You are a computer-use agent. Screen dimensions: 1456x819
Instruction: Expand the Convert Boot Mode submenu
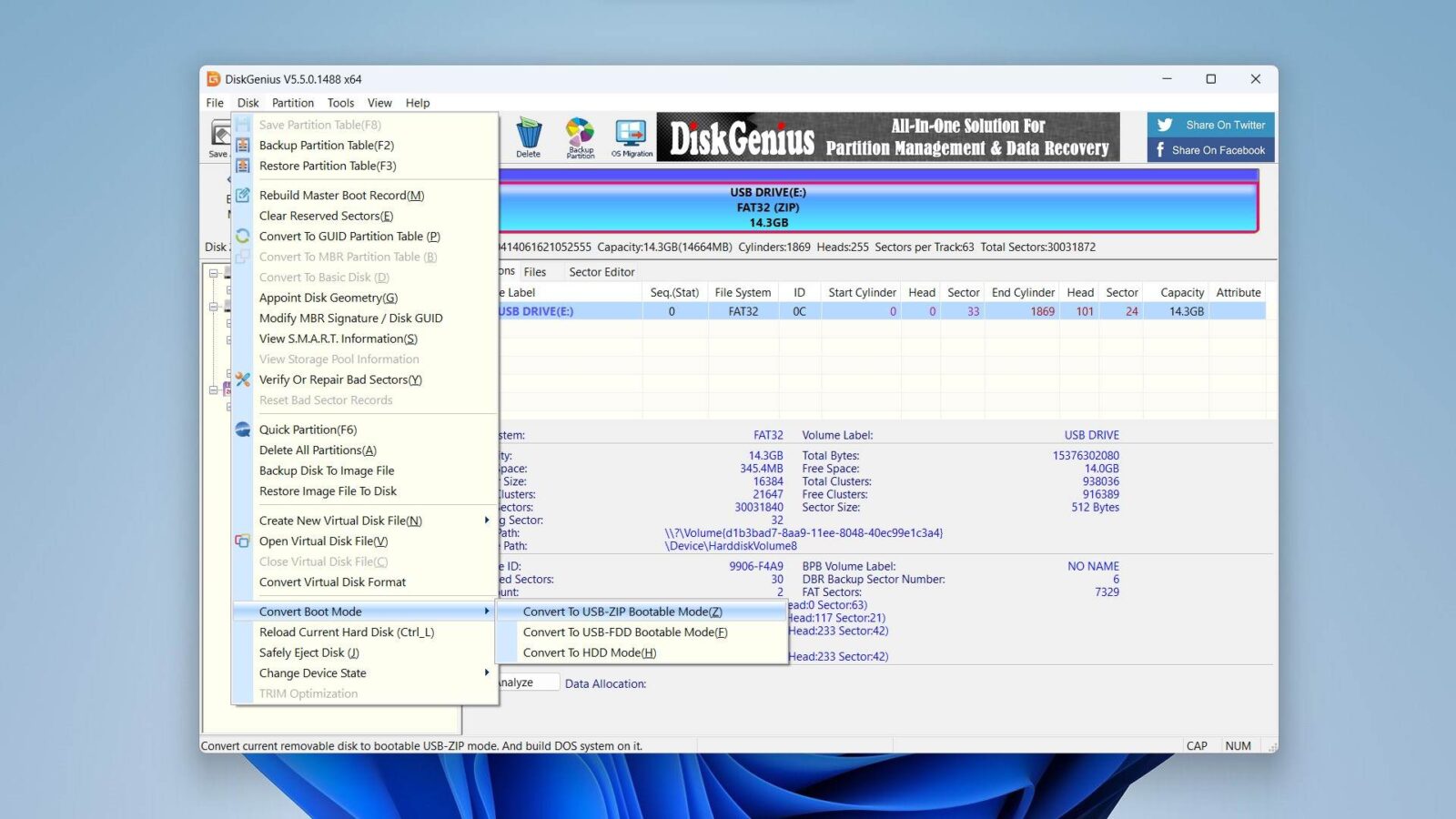309,612
